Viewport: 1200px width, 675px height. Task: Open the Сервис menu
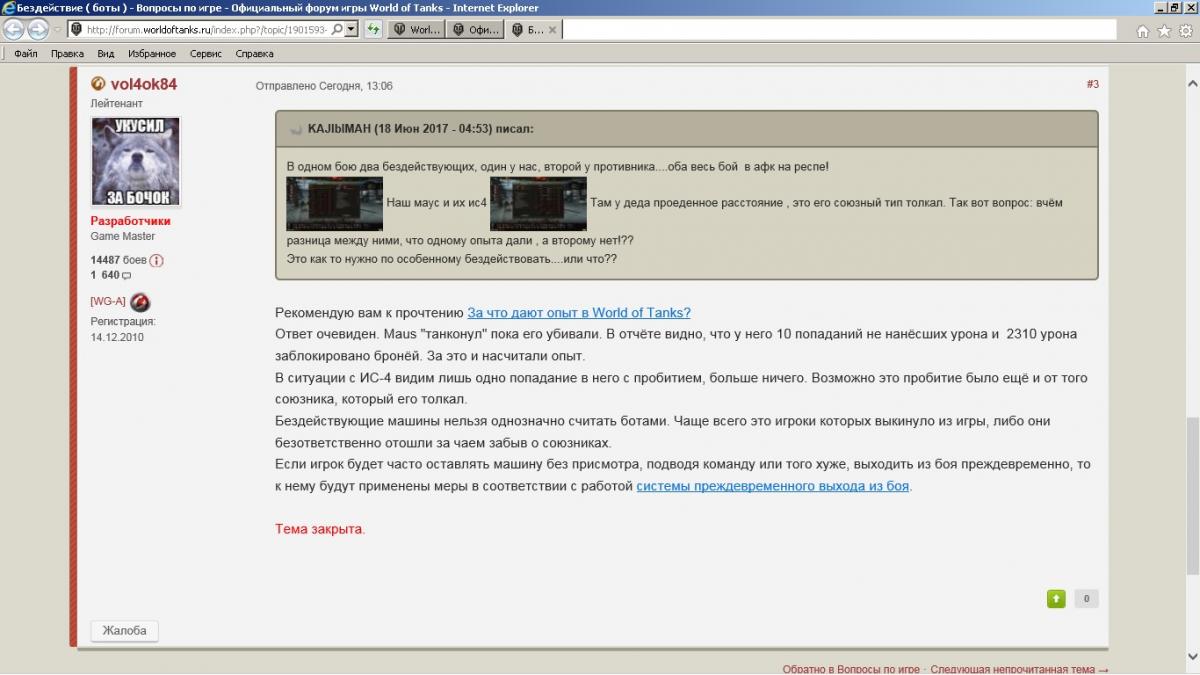pos(206,54)
